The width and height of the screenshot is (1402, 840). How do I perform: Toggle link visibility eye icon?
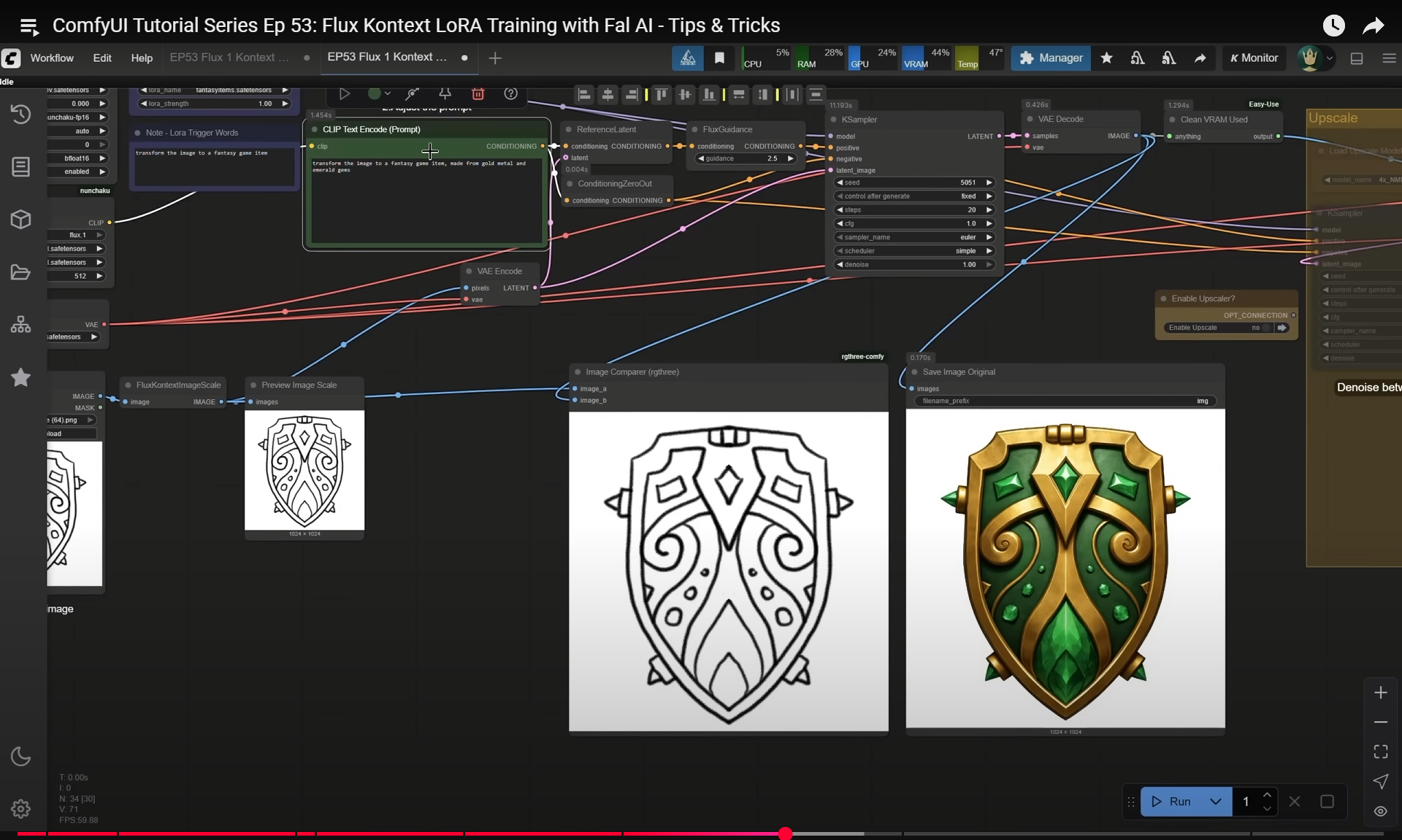1380,811
